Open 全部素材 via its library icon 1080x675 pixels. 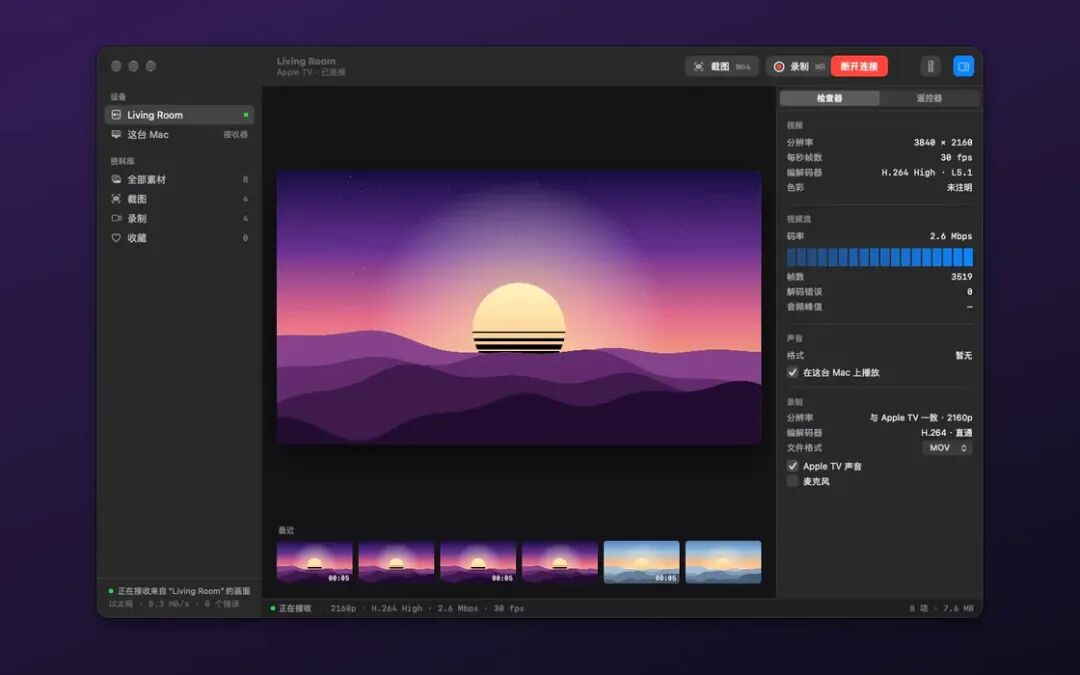tap(116, 179)
